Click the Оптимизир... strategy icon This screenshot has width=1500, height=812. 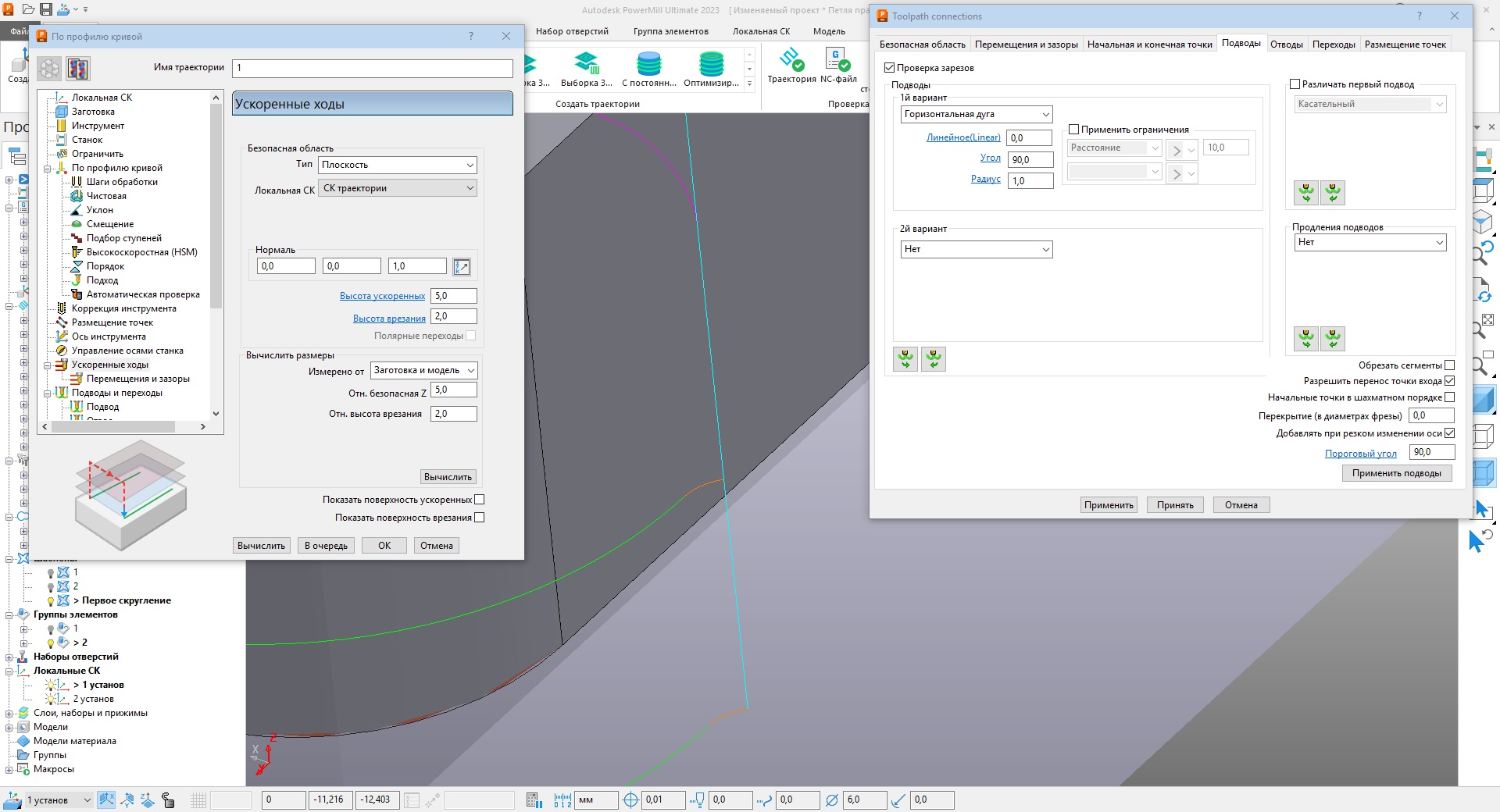711,62
